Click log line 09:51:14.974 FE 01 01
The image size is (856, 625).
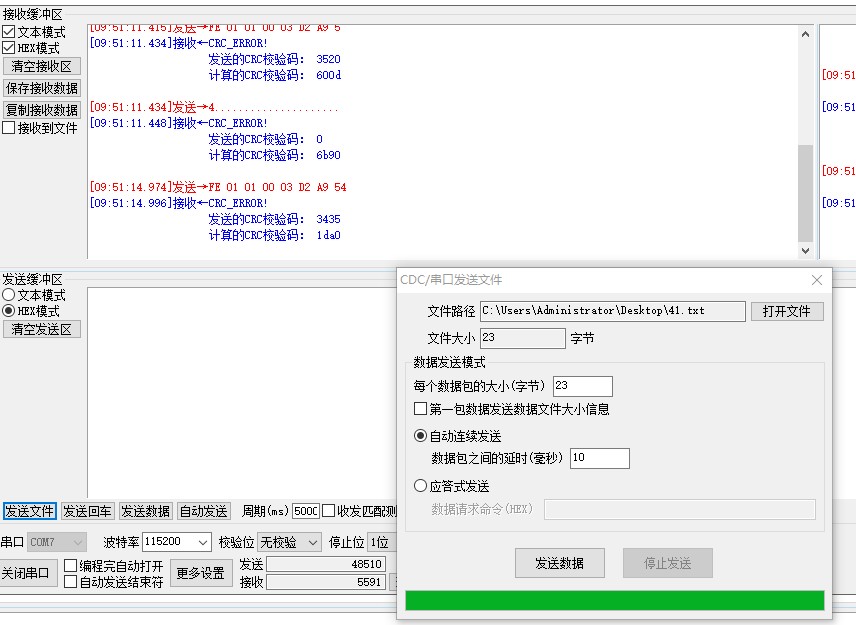point(218,187)
